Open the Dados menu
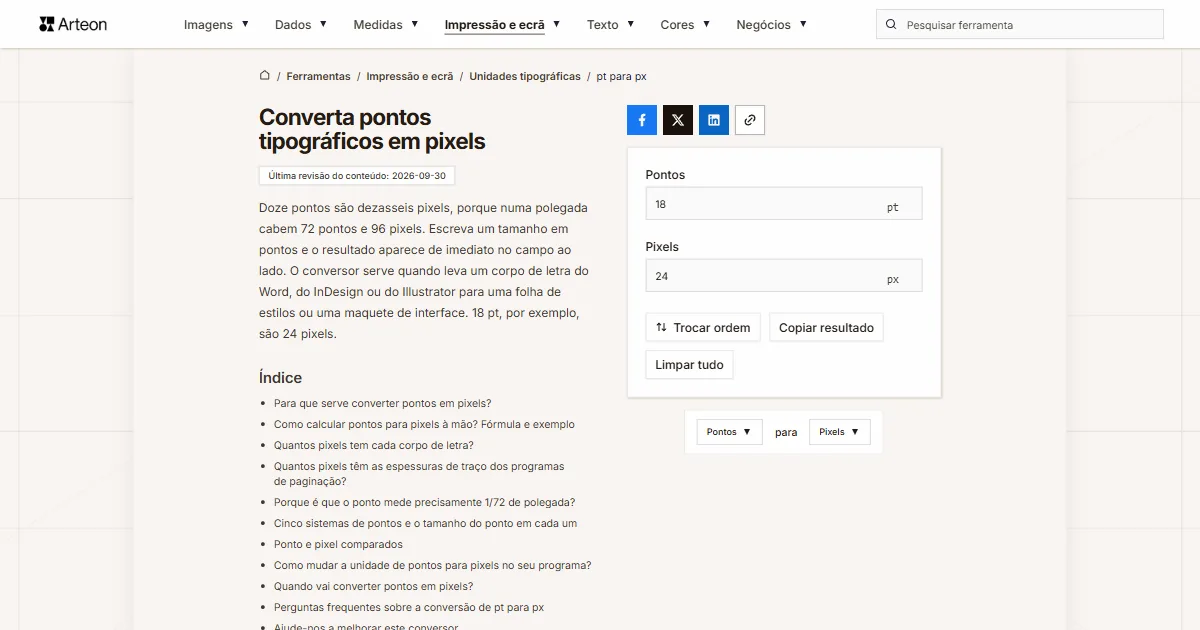Viewport: 1200px width, 630px height. click(x=301, y=25)
